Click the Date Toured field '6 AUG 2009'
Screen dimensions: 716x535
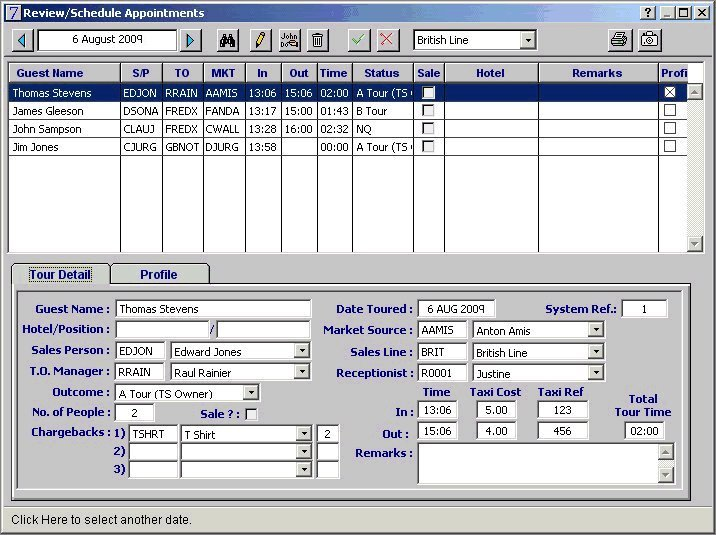456,309
